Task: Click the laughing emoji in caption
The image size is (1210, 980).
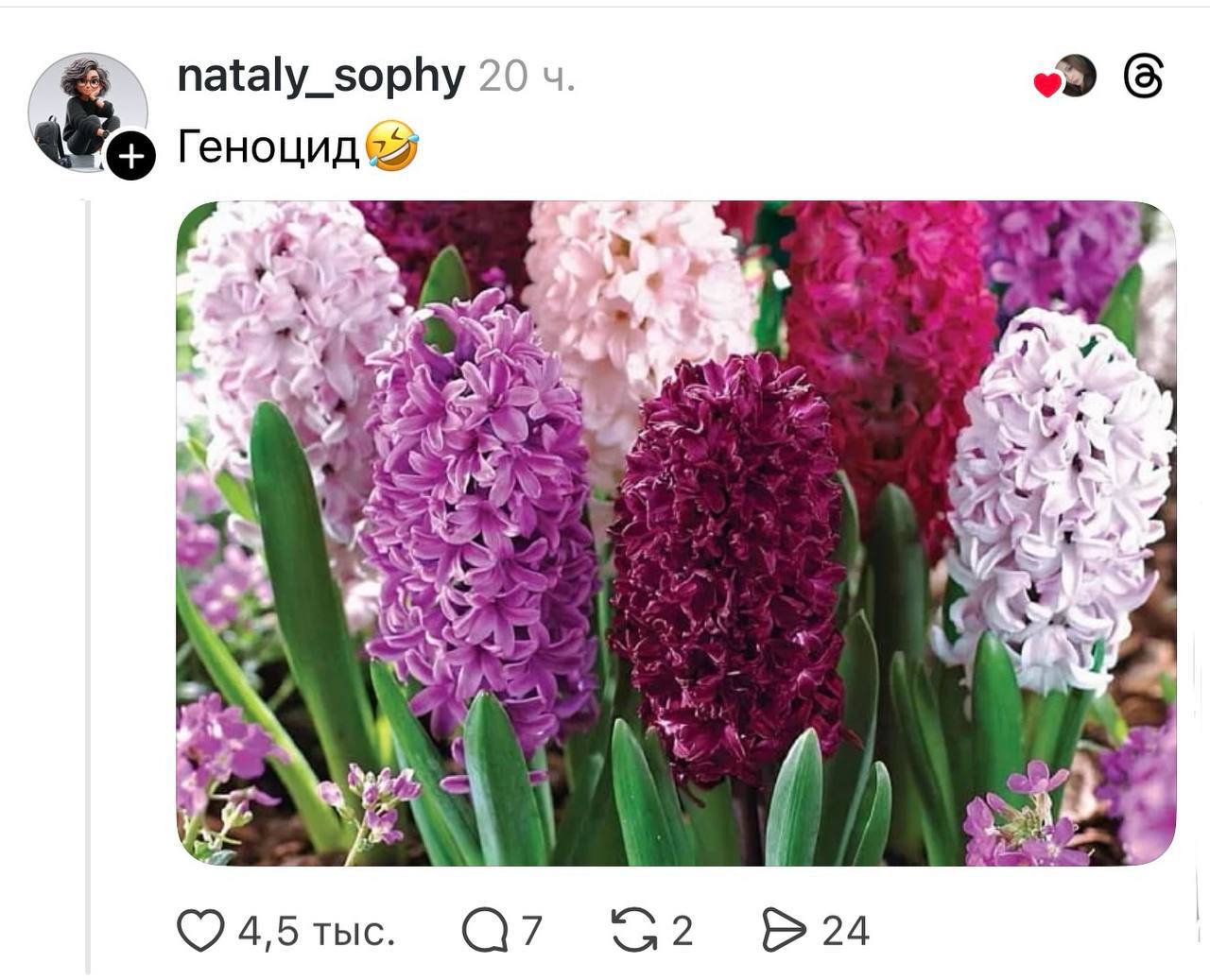Action: (392, 146)
